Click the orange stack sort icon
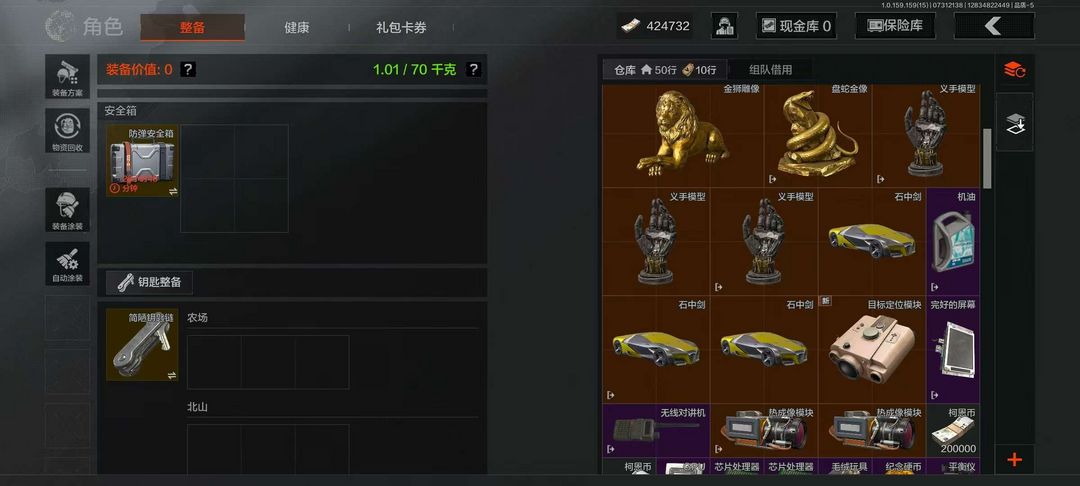The width and height of the screenshot is (1080, 486). pyautogui.click(x=1015, y=70)
